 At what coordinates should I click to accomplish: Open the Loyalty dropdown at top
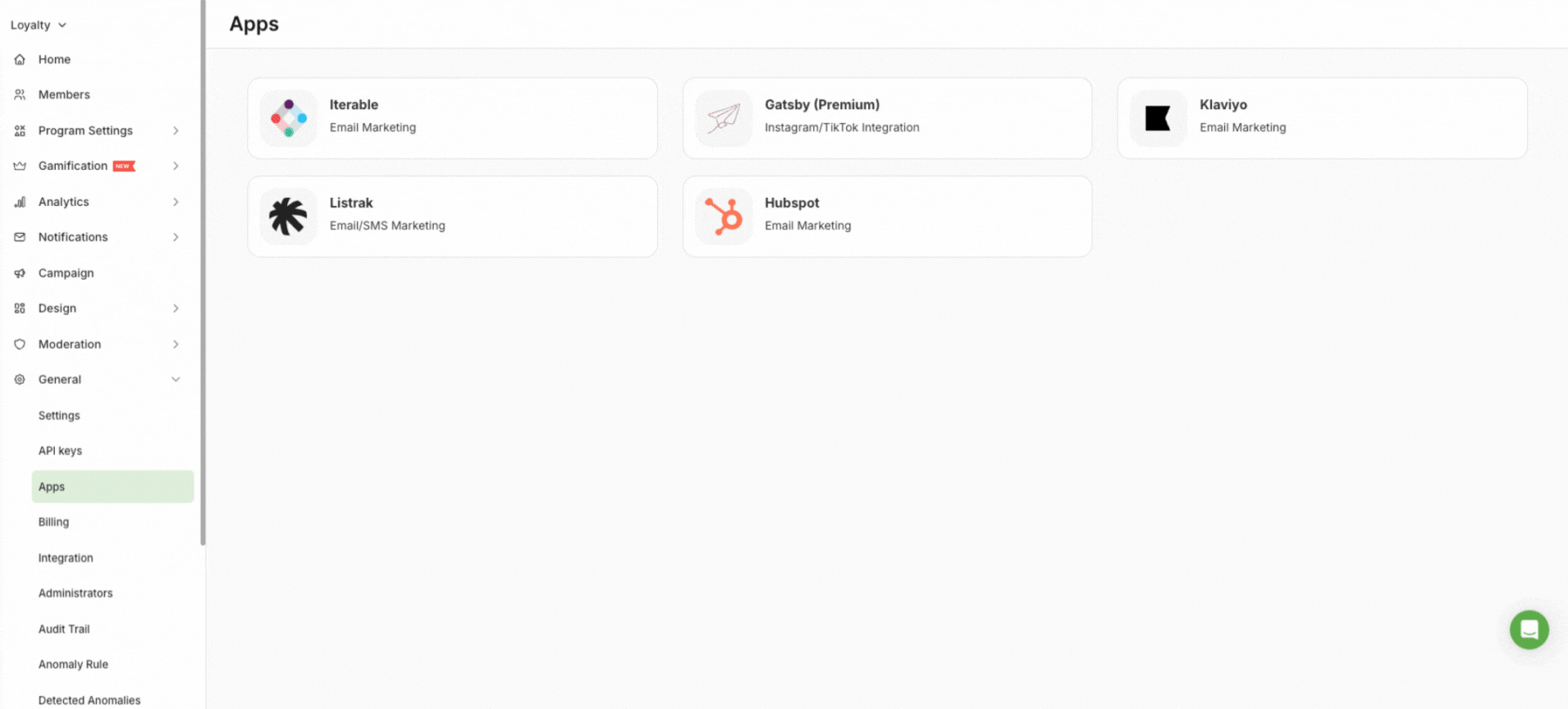(38, 25)
